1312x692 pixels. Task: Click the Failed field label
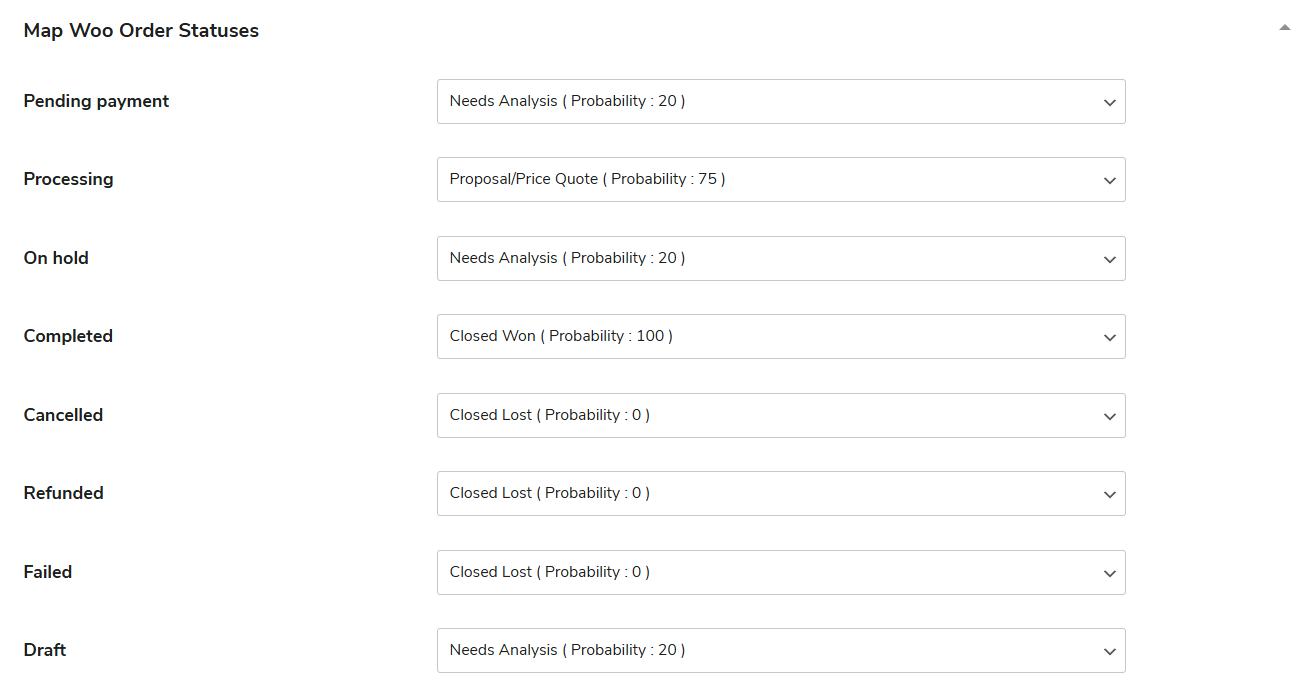pos(48,572)
